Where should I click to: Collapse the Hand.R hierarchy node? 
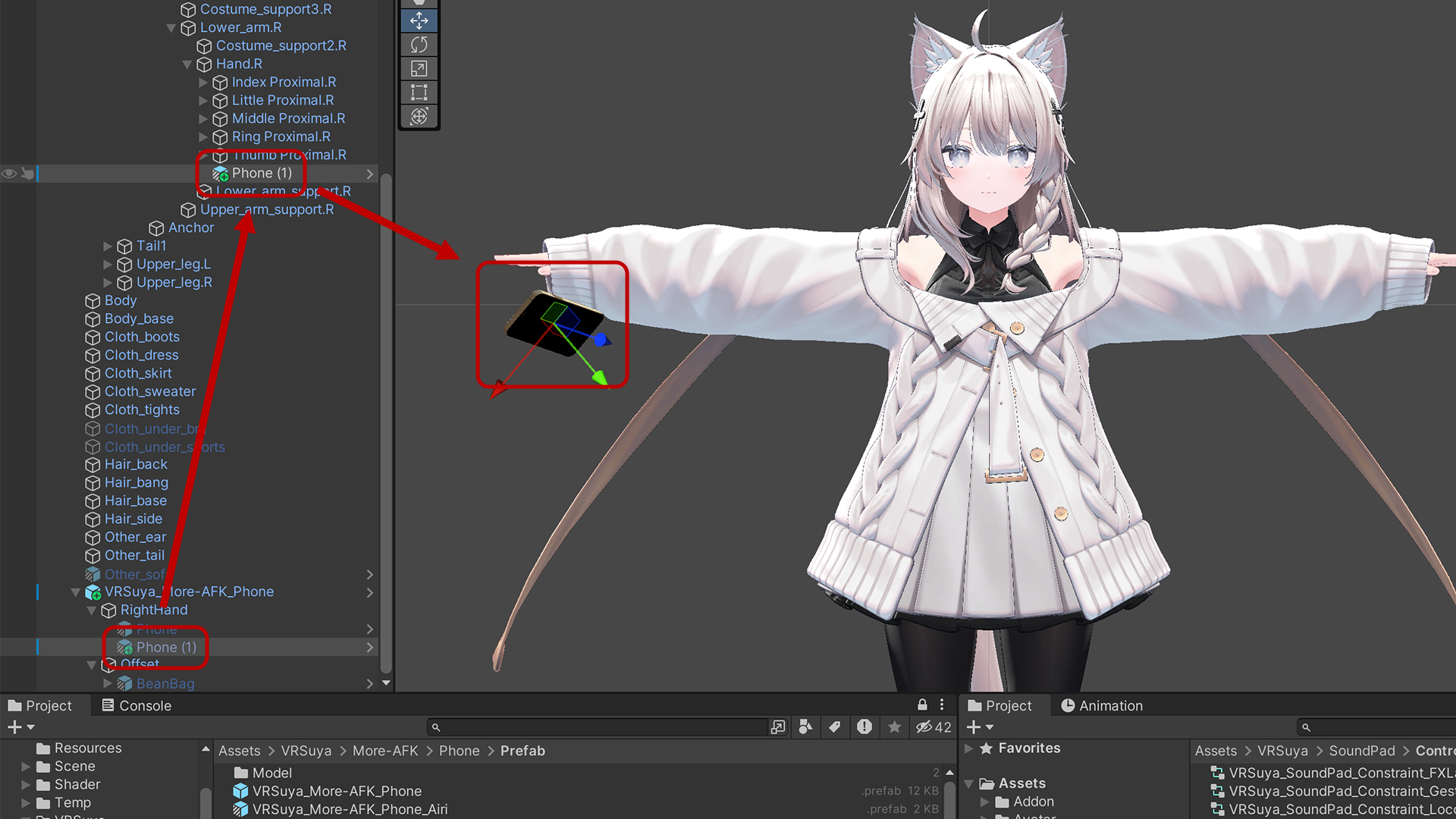coord(187,64)
